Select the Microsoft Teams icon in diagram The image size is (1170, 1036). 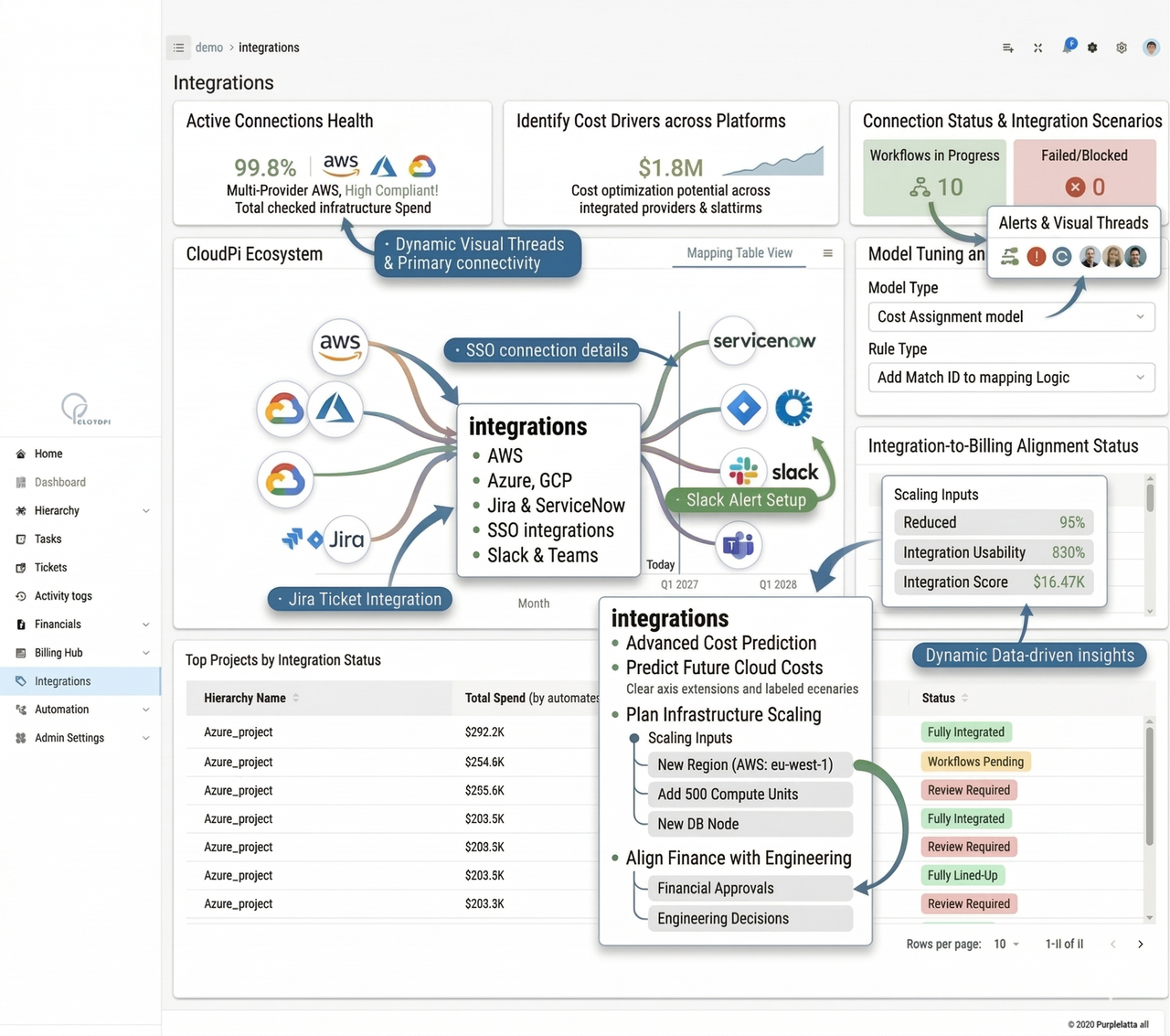tap(739, 546)
